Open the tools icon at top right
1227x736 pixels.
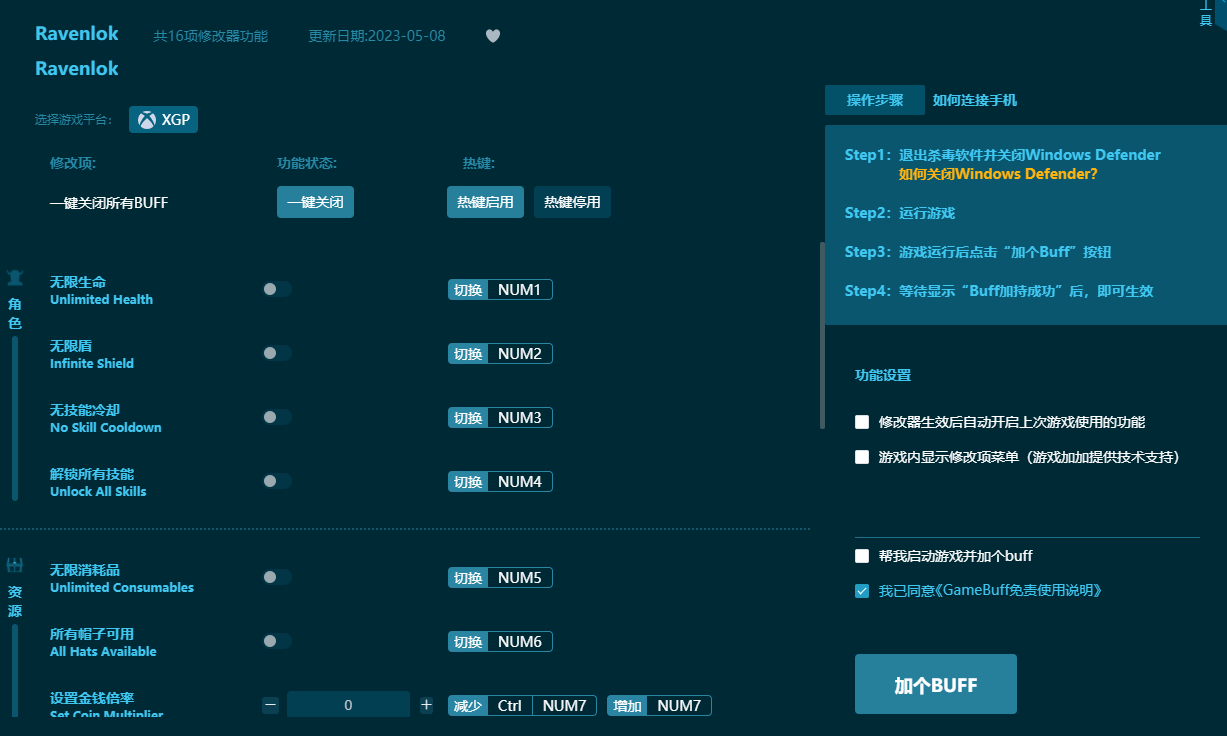[1205, 14]
